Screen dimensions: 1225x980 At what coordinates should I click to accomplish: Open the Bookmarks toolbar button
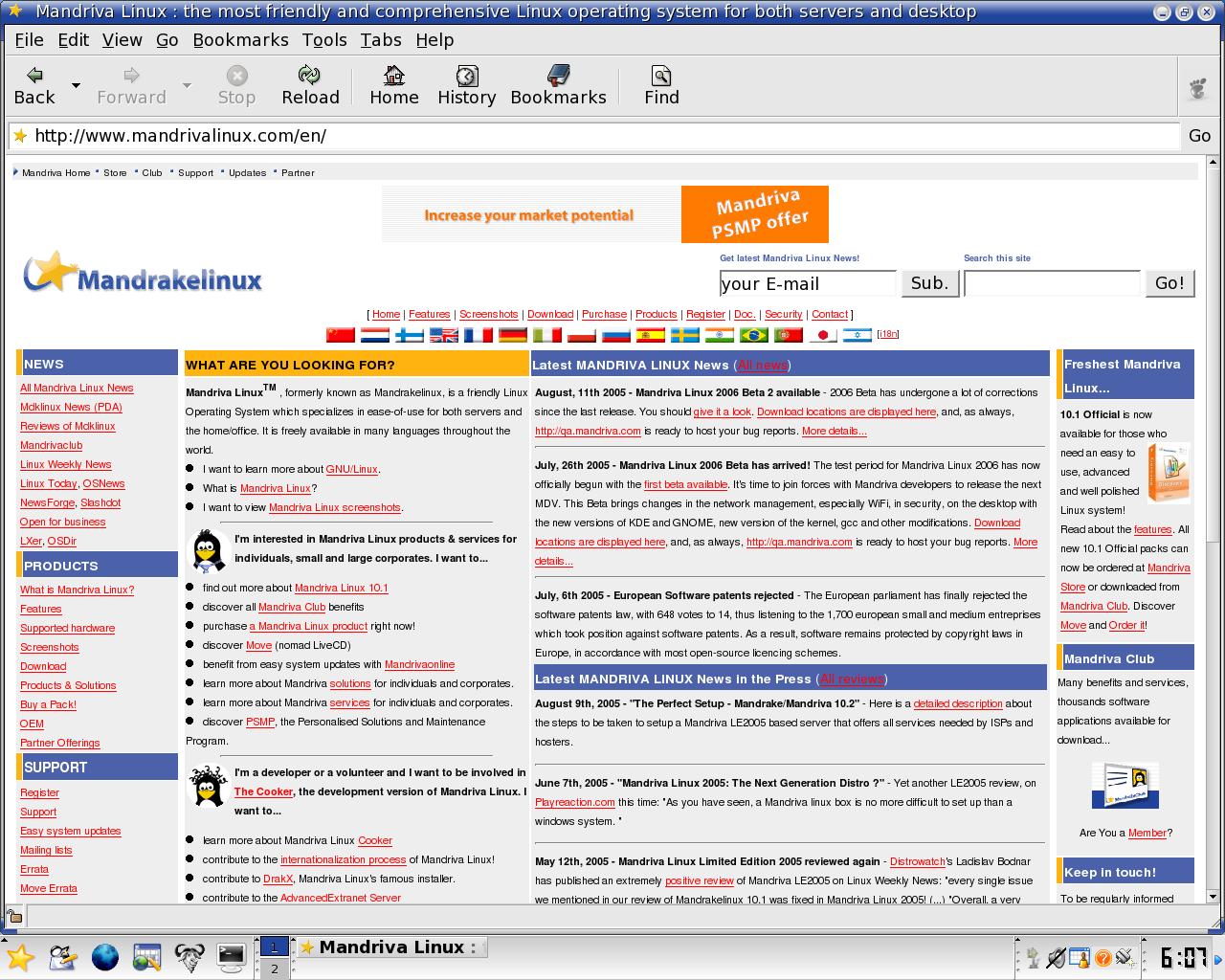pos(559,85)
